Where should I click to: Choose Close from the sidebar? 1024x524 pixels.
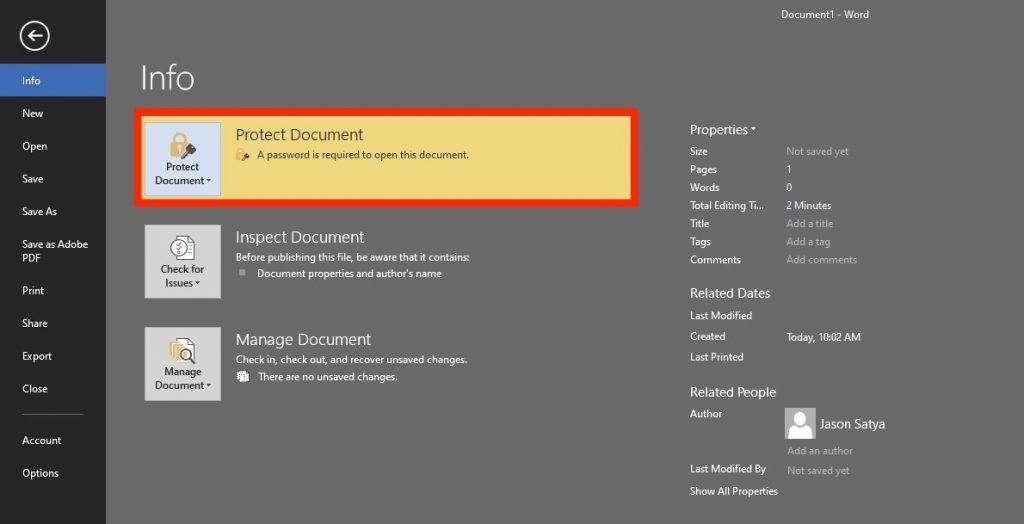tap(53, 388)
